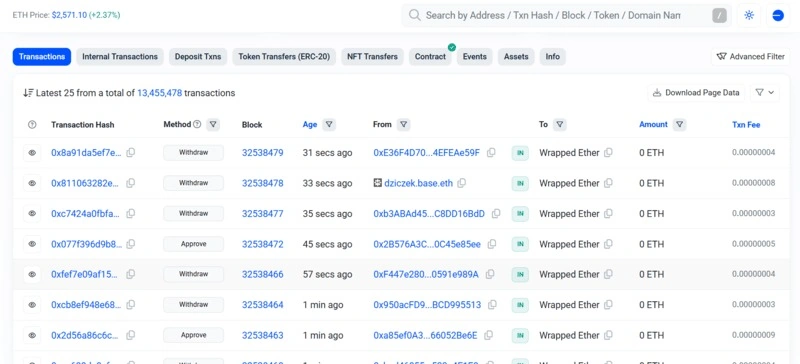Copy the address 0x950acFD9...BCD995513
The image size is (800, 364).
[x=492, y=305]
